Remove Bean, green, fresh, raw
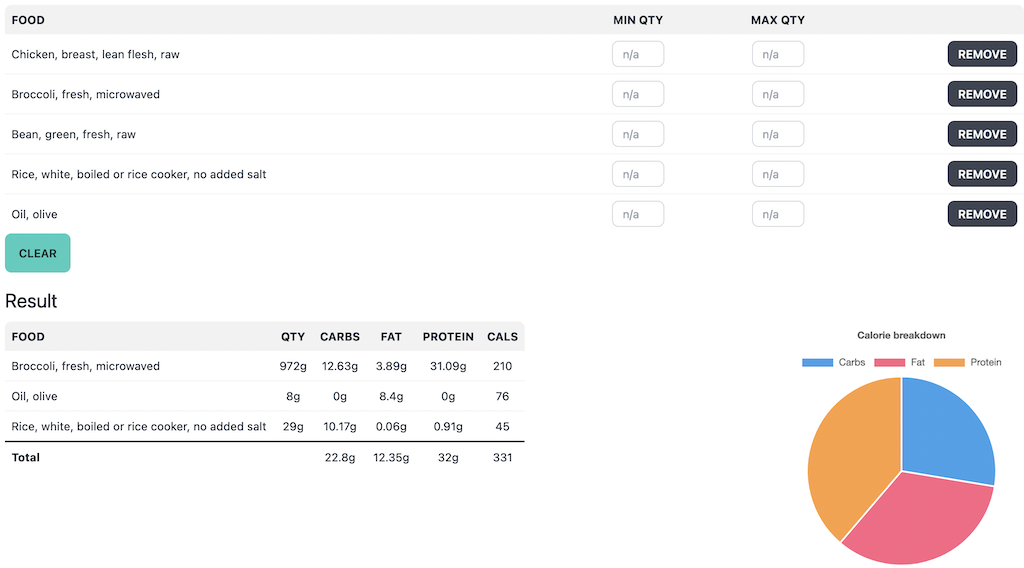The height and width of the screenshot is (568, 1024). (981, 134)
